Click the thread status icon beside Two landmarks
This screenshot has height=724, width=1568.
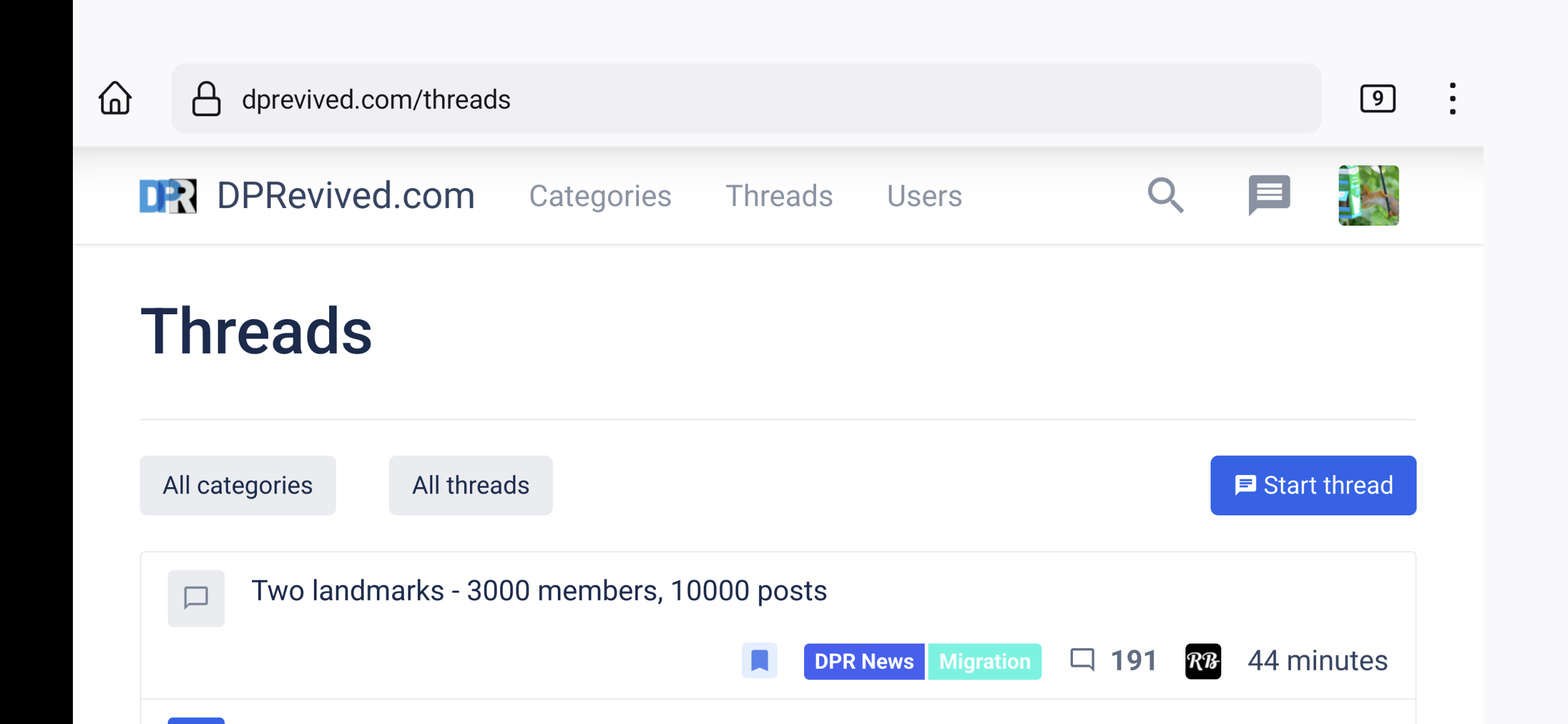pyautogui.click(x=196, y=598)
